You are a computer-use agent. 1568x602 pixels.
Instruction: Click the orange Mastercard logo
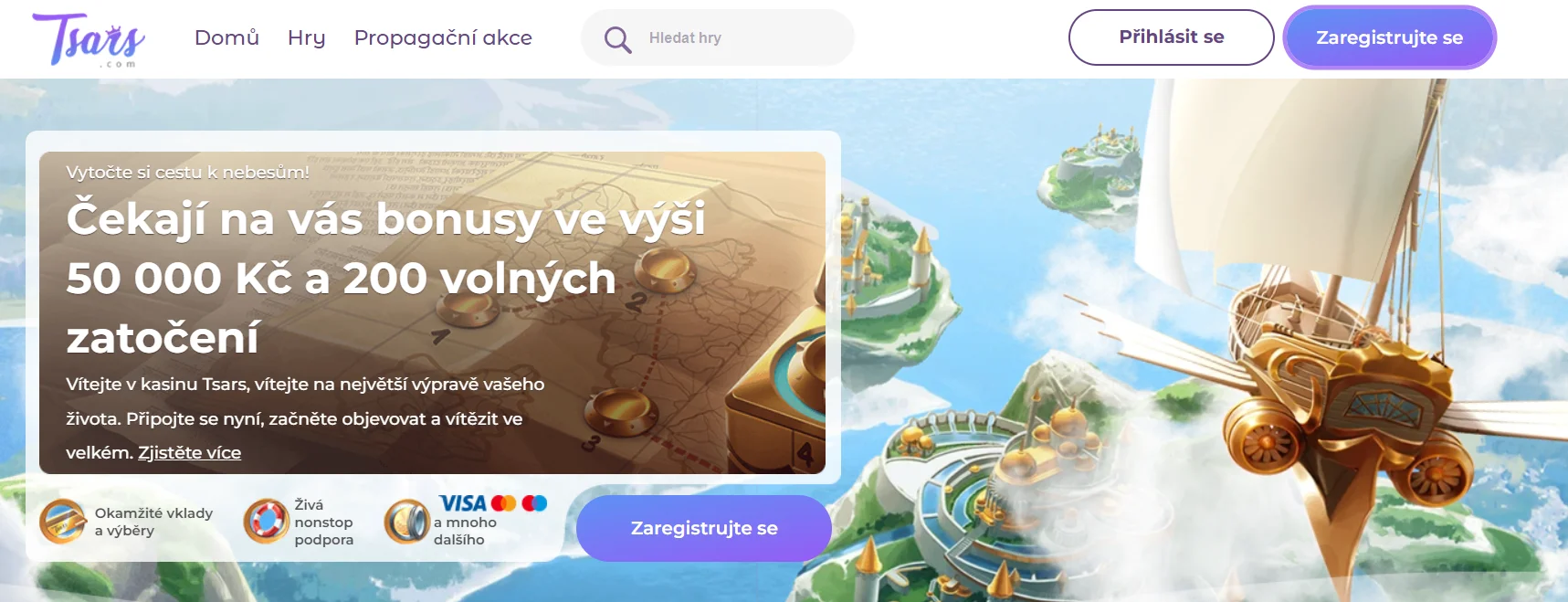(503, 503)
